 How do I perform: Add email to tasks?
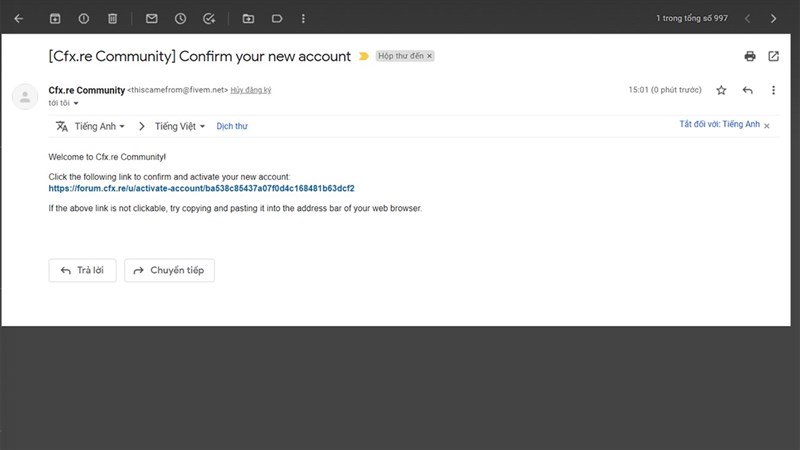point(209,19)
